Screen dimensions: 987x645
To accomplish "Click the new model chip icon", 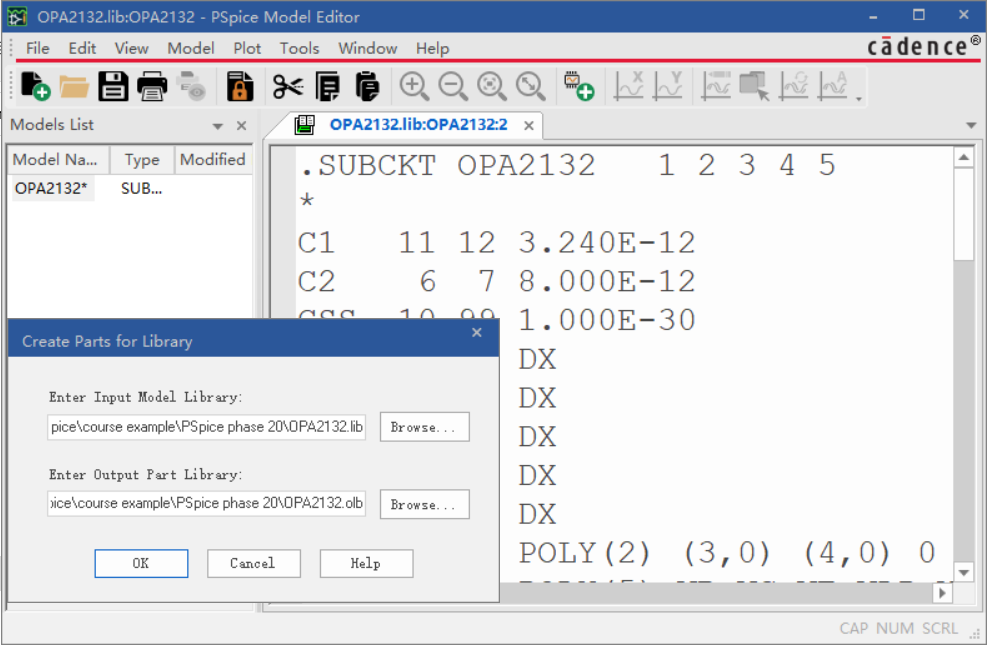I will tap(578, 86).
